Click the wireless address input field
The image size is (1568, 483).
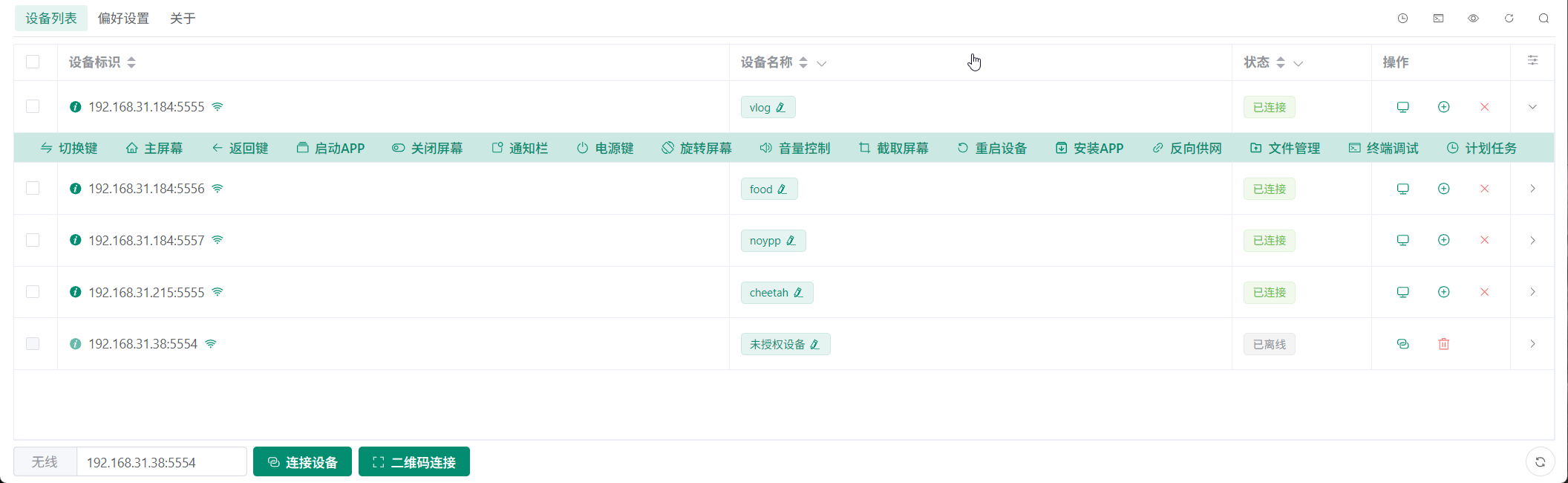pos(161,462)
